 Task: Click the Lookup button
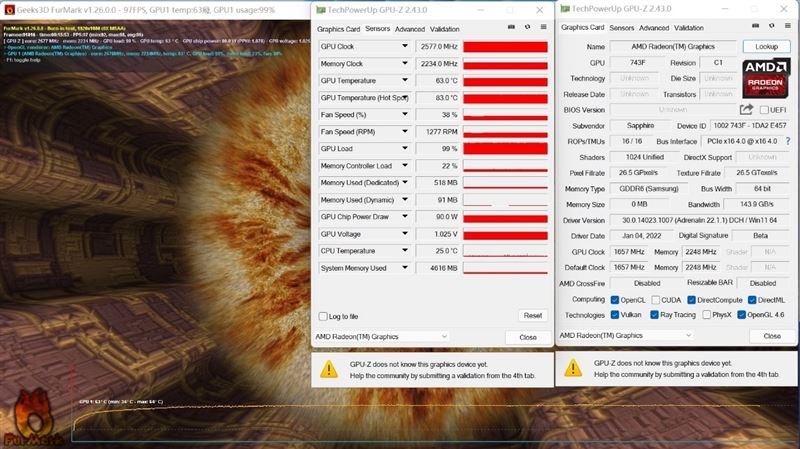[766, 46]
